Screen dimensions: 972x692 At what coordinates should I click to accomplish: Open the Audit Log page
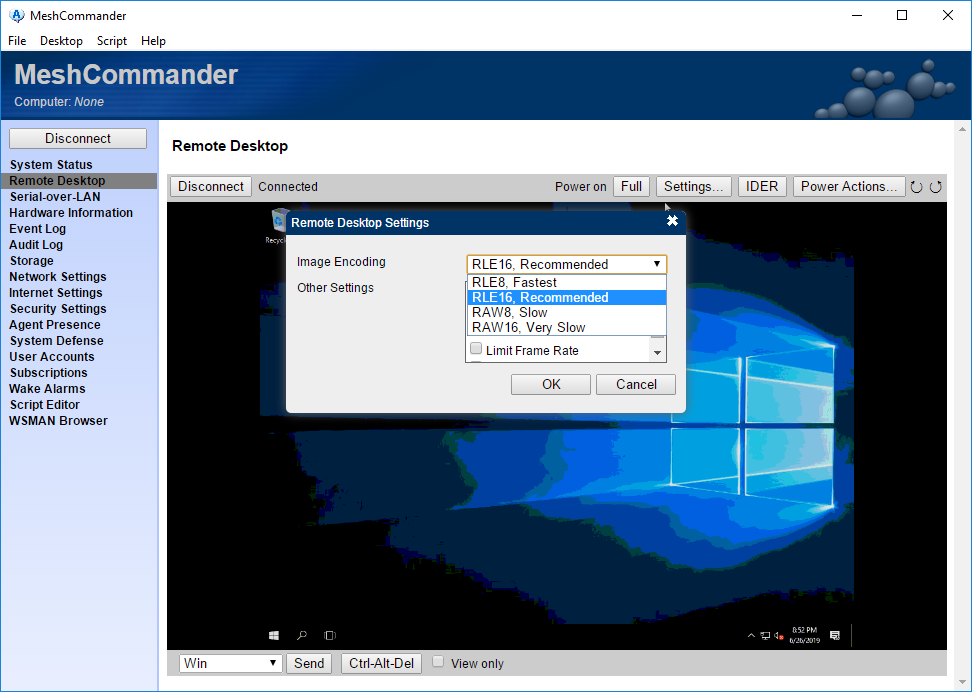pos(36,245)
